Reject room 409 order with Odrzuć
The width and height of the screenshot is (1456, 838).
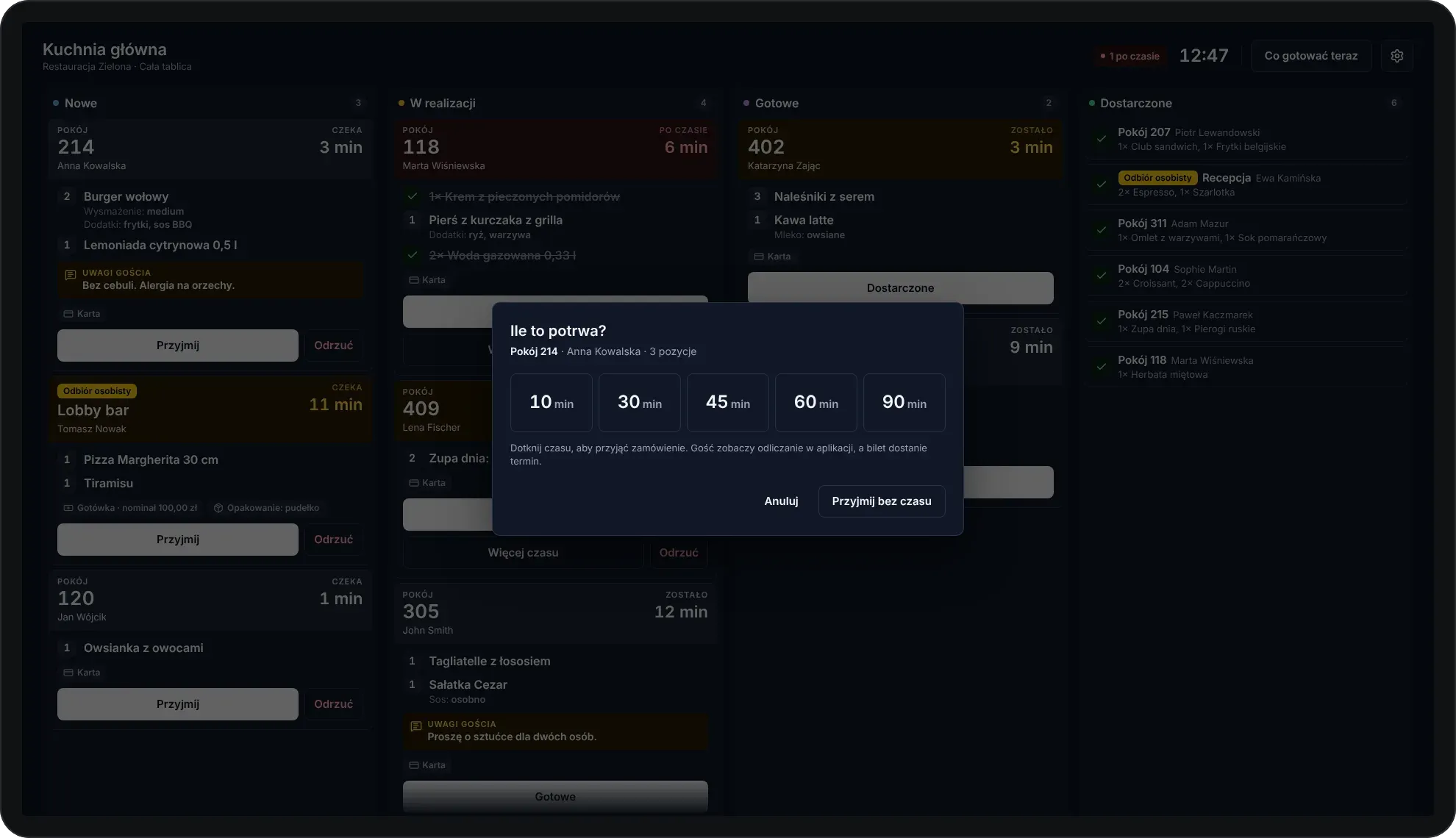679,553
